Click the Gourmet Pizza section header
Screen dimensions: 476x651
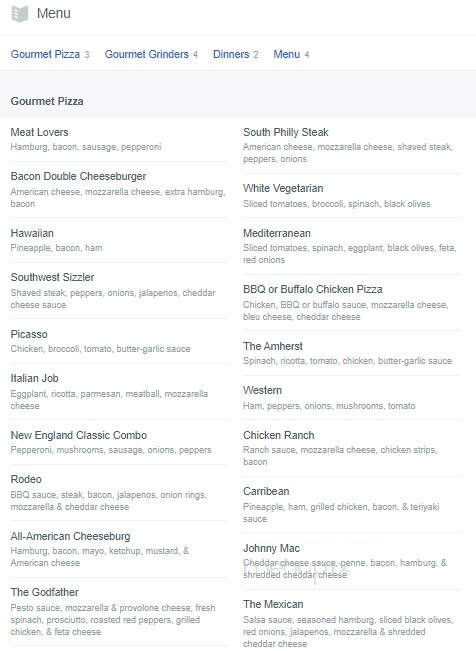[47, 101]
